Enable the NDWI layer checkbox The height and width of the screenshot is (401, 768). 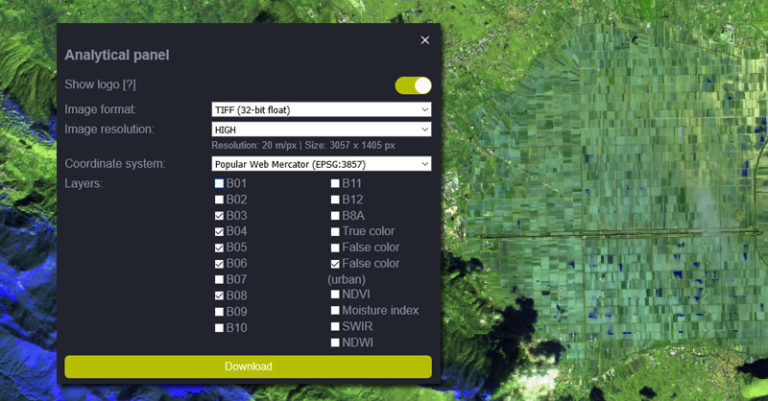click(x=335, y=343)
